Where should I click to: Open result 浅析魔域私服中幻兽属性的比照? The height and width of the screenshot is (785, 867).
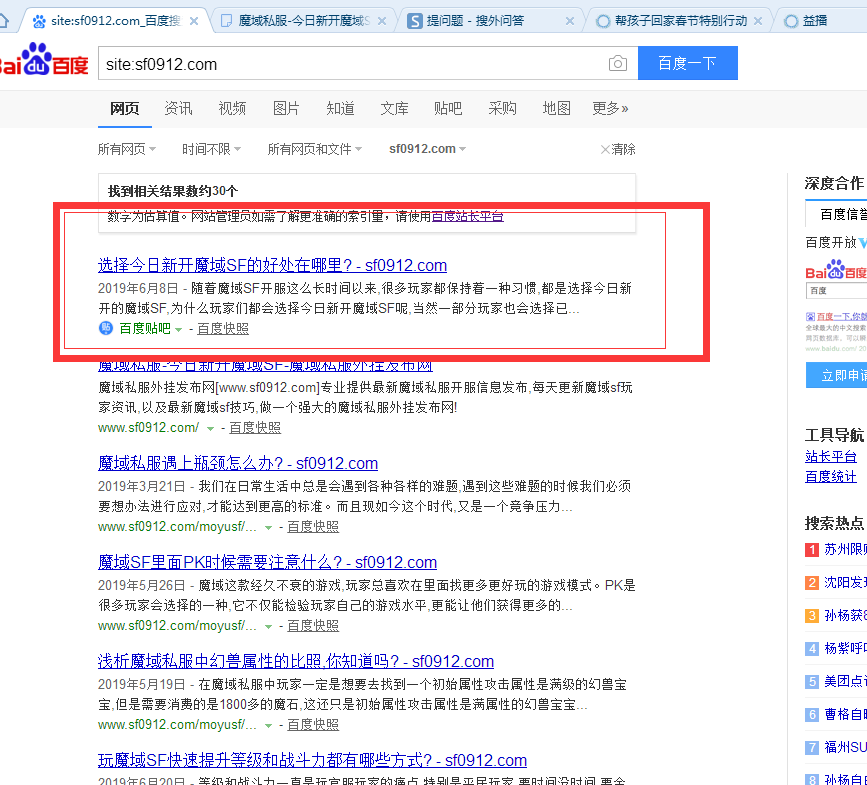(296, 661)
